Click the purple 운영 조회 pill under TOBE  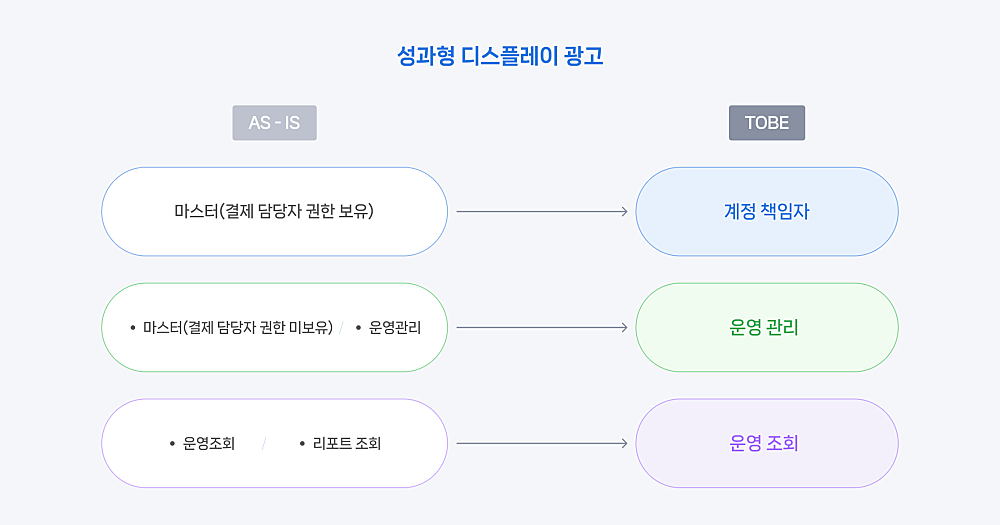tap(767, 443)
